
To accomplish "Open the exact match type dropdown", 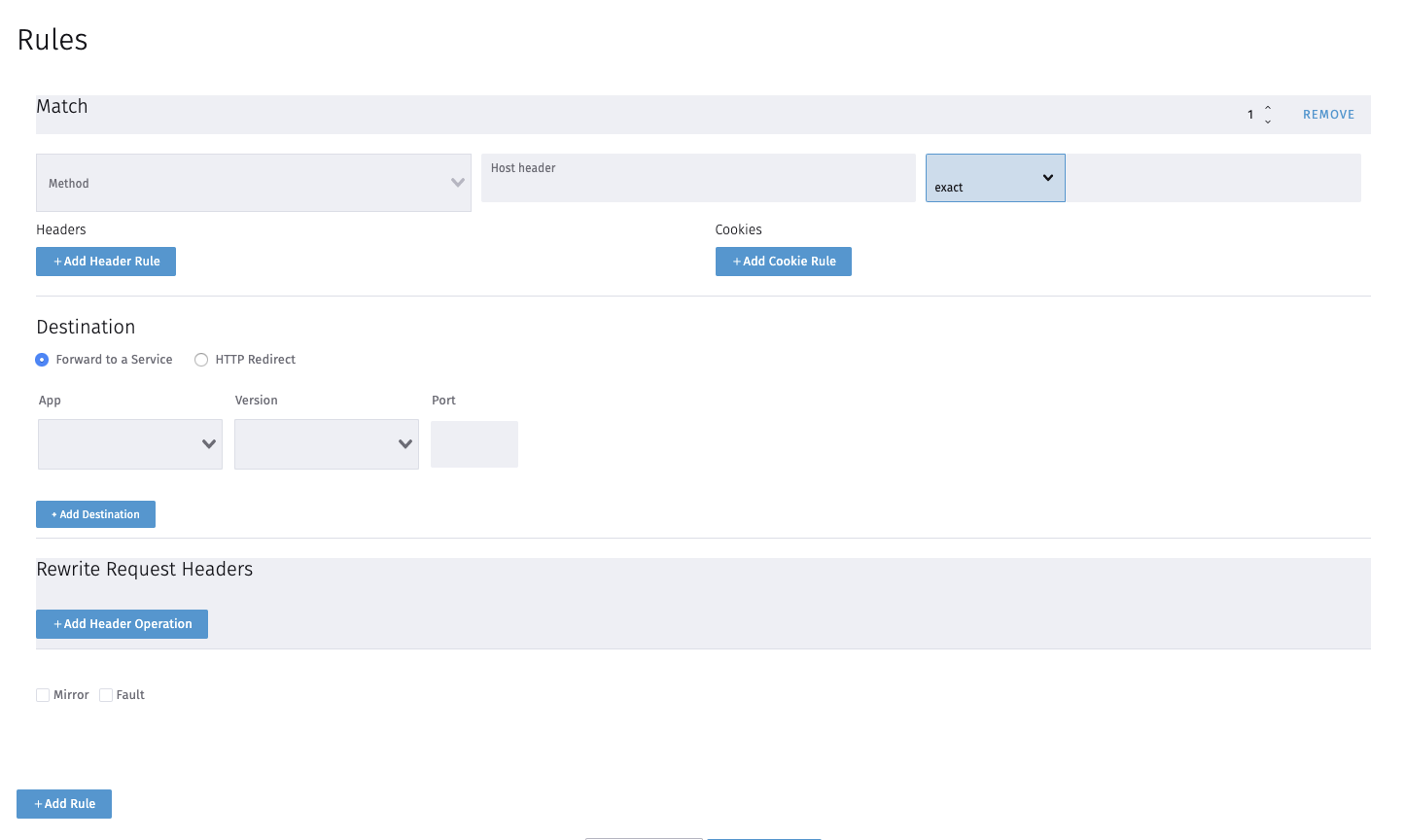I will coord(996,178).
